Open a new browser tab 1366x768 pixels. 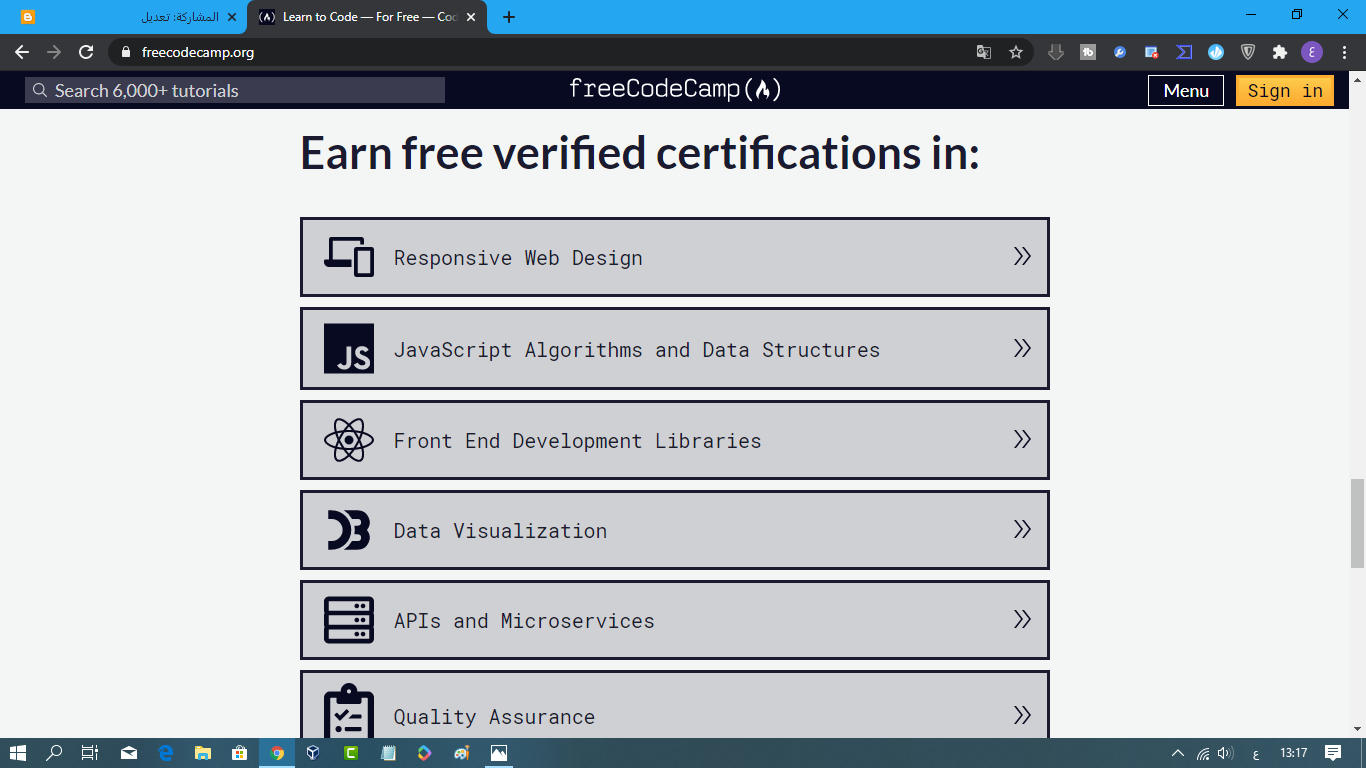pyautogui.click(x=509, y=17)
